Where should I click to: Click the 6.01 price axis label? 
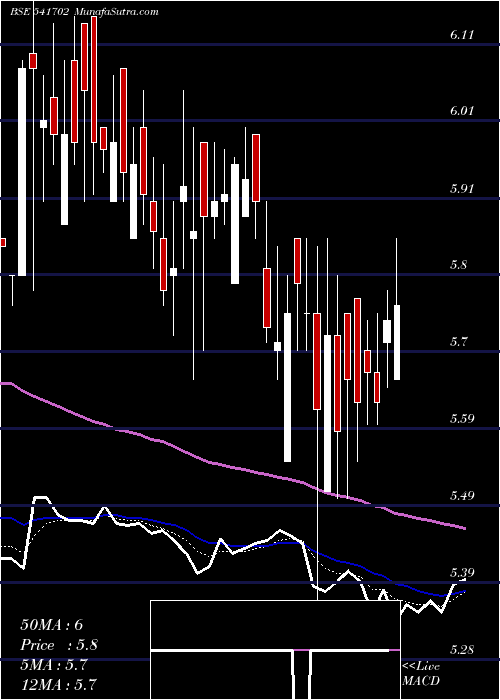462,111
